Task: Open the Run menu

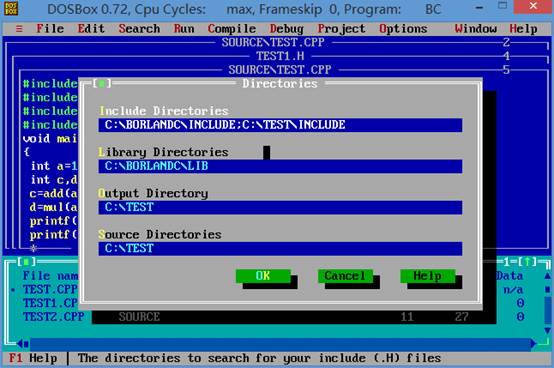Action: tap(184, 29)
